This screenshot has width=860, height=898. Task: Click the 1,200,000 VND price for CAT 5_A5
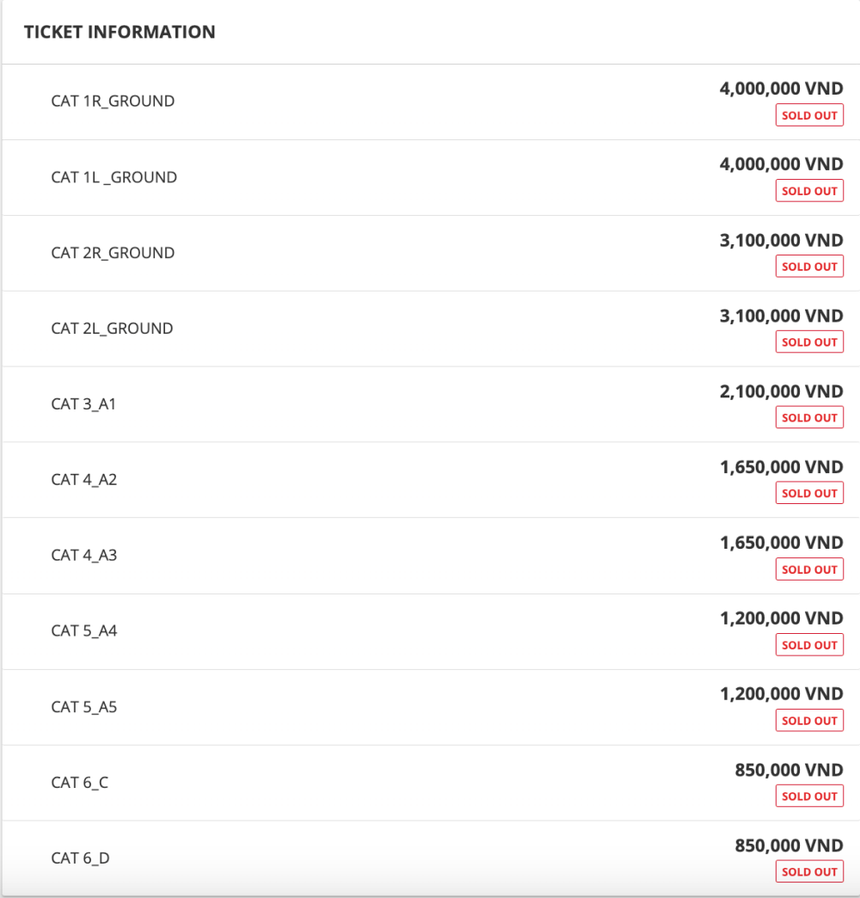point(781,694)
